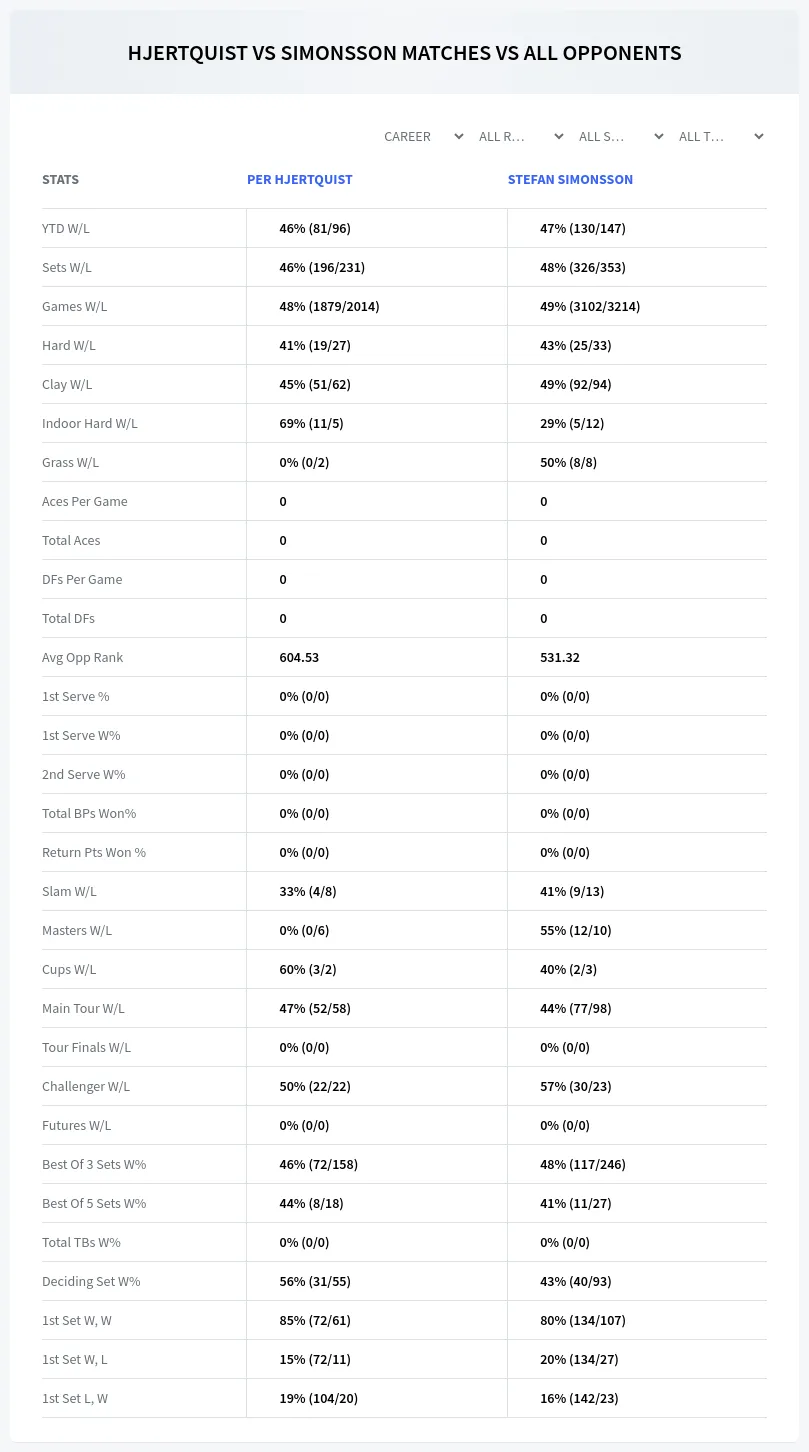Click the chevron arrow beside CAREER

[x=459, y=136]
